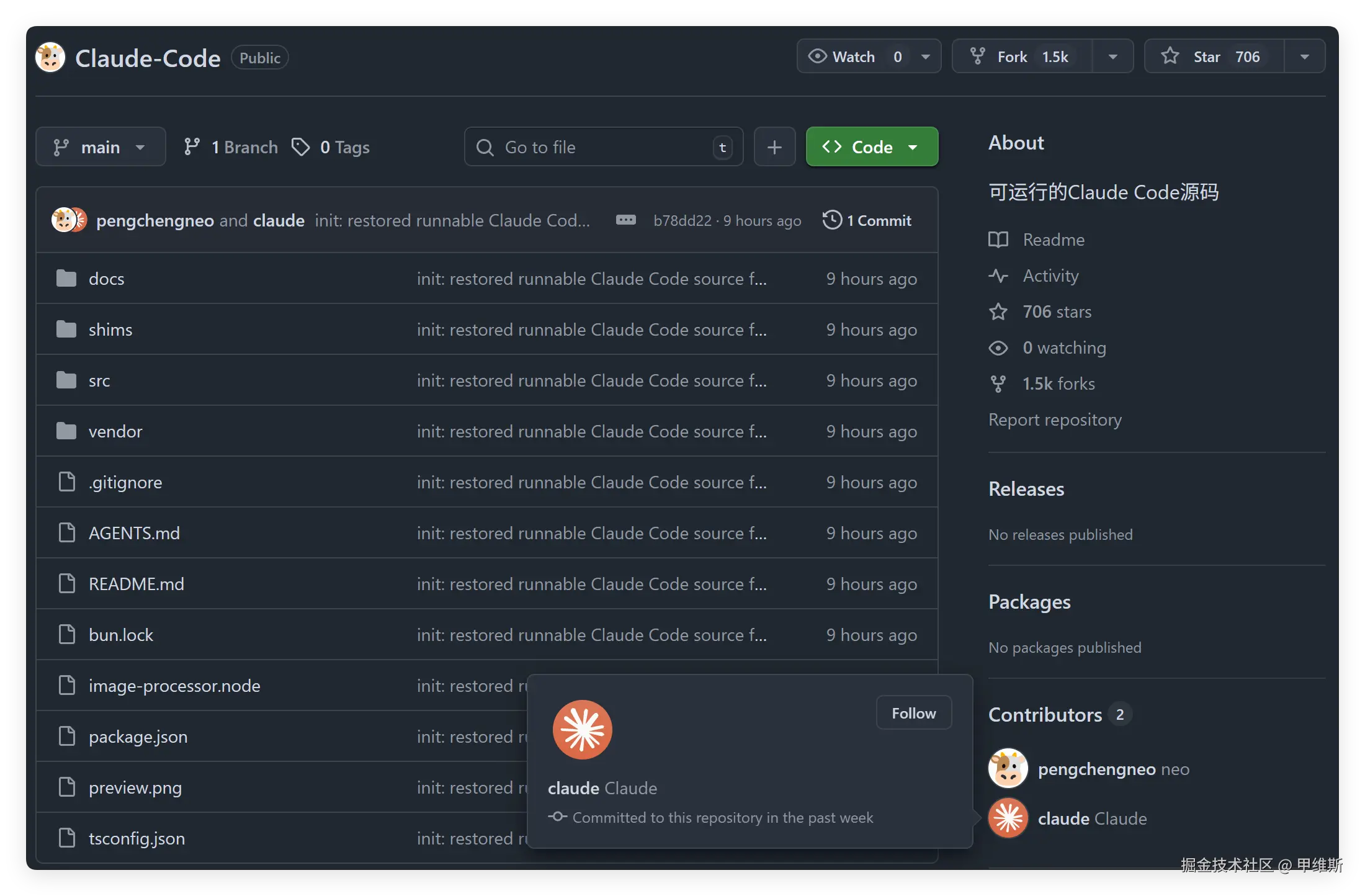Open the README.md file

point(136,584)
